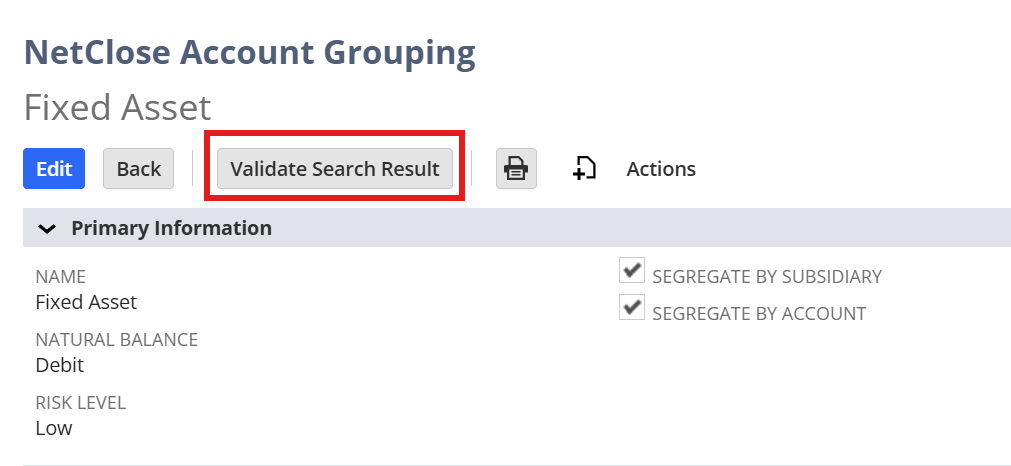Toggle the Segregate by Account checkbox
Screen dimensions: 1011x466
click(x=631, y=308)
